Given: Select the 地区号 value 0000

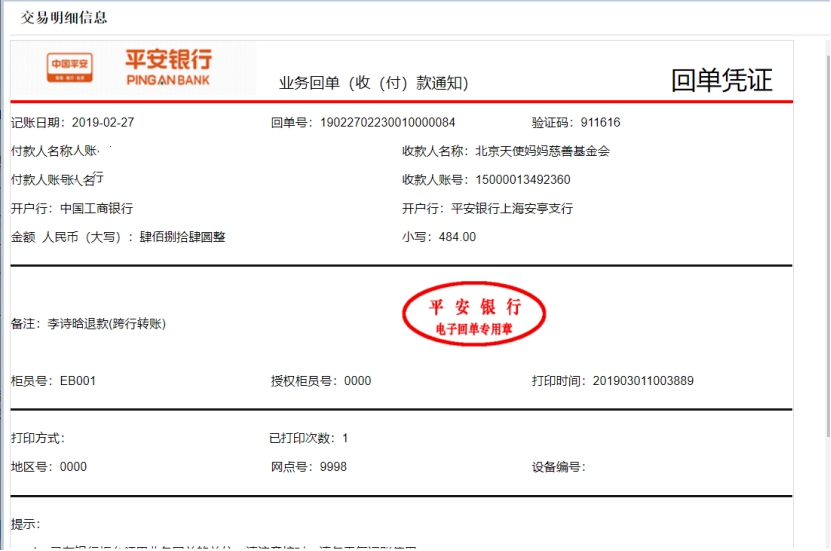Looking at the screenshot, I should (73, 467).
